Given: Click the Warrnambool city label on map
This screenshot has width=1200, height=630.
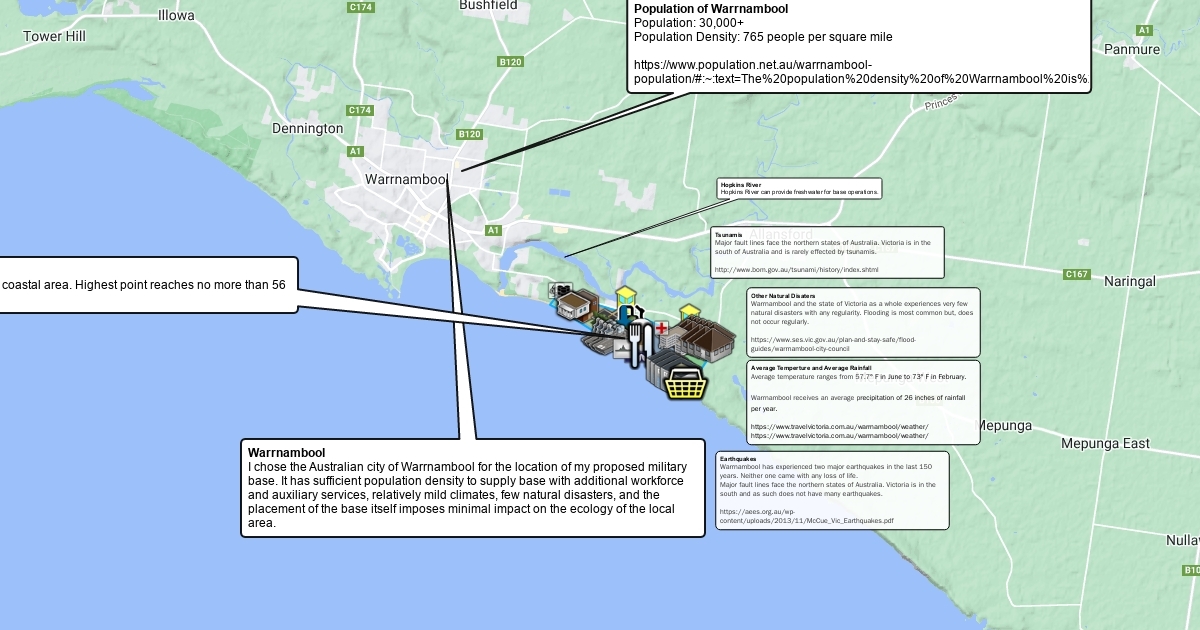Looking at the screenshot, I should [406, 179].
